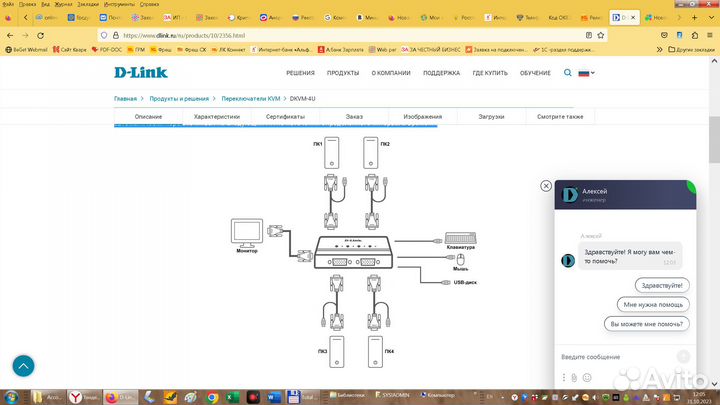
Task: Open the ОБУЧЕНИЕ site menu
Action: coord(535,73)
